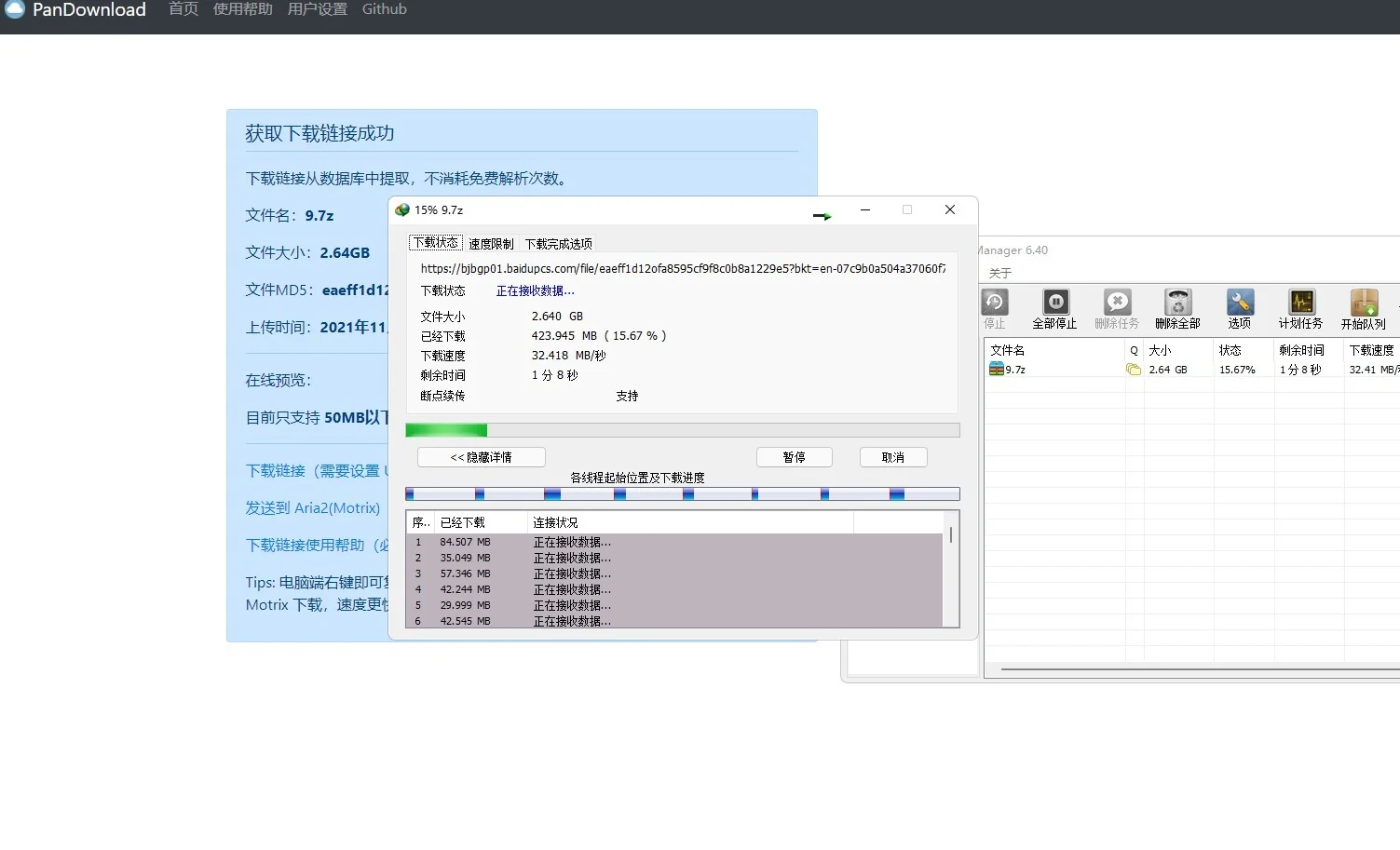Select thread row 5 with 29.999 MB
Image resolution: width=1400 pixels, height=850 pixels.
point(675,605)
